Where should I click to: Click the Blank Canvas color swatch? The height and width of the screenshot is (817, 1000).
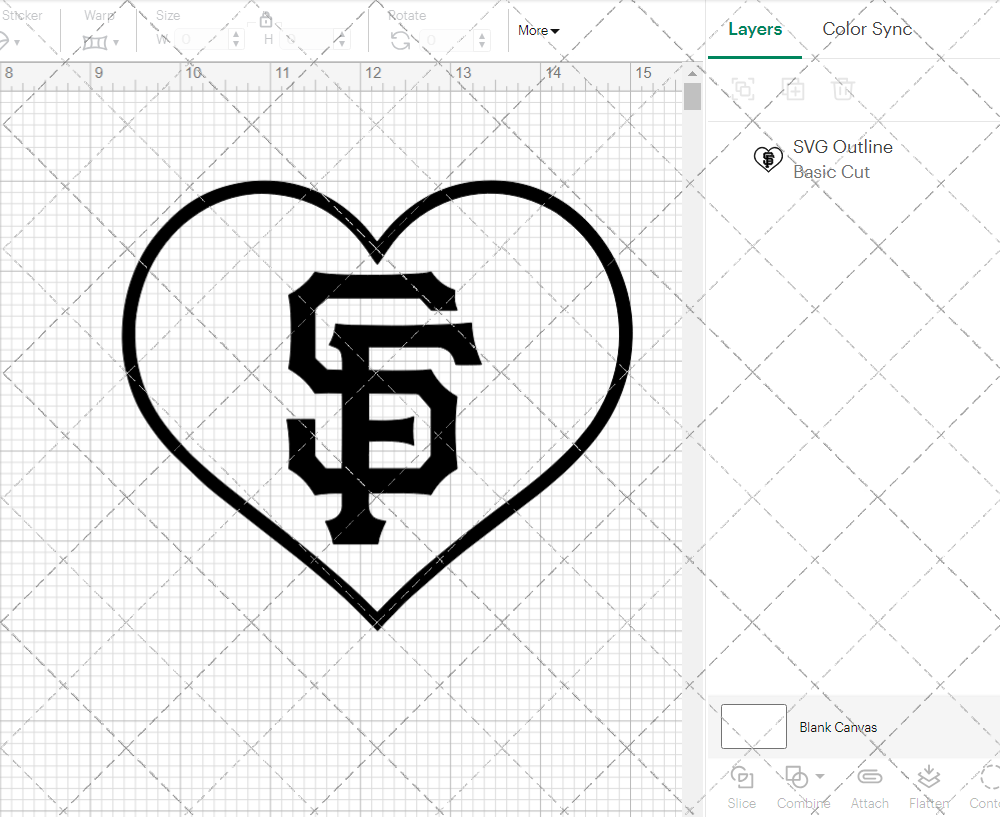click(x=753, y=727)
